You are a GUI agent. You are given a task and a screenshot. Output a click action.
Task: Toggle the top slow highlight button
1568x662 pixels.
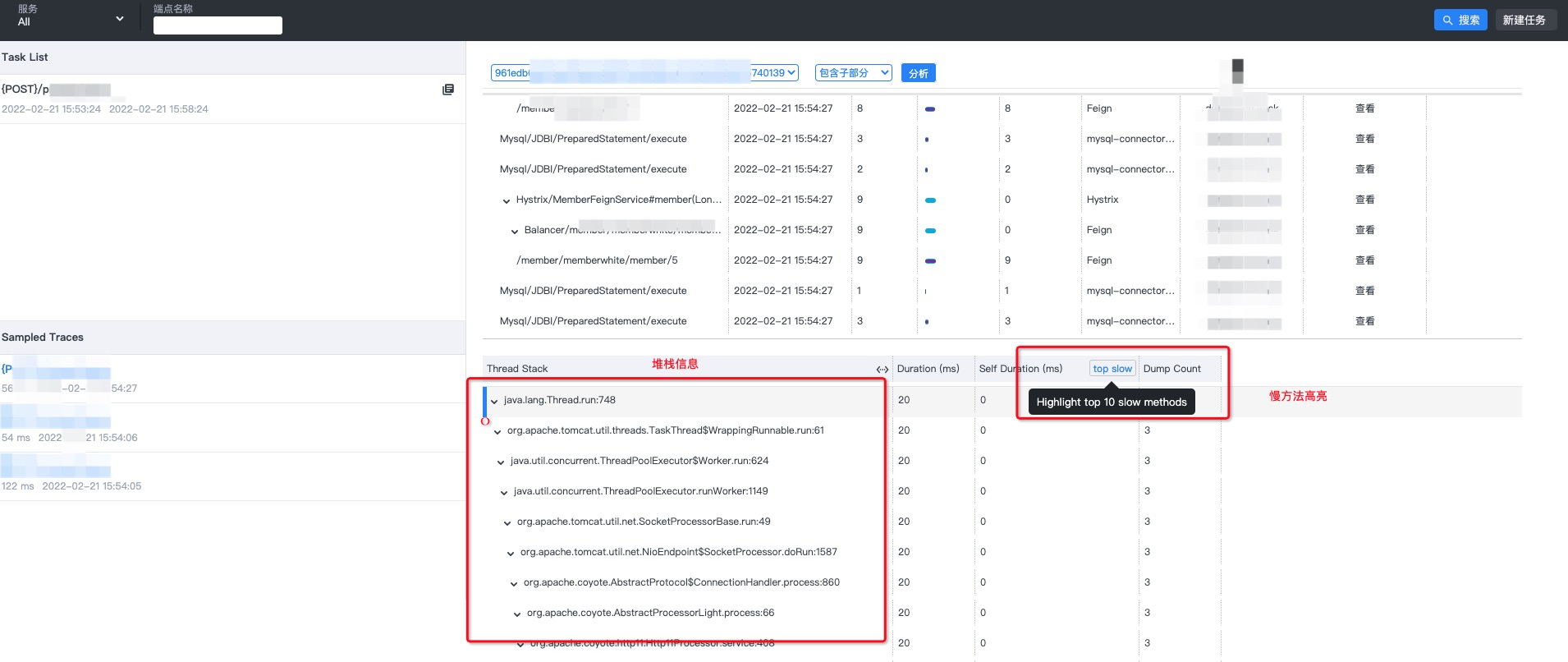coord(1112,369)
